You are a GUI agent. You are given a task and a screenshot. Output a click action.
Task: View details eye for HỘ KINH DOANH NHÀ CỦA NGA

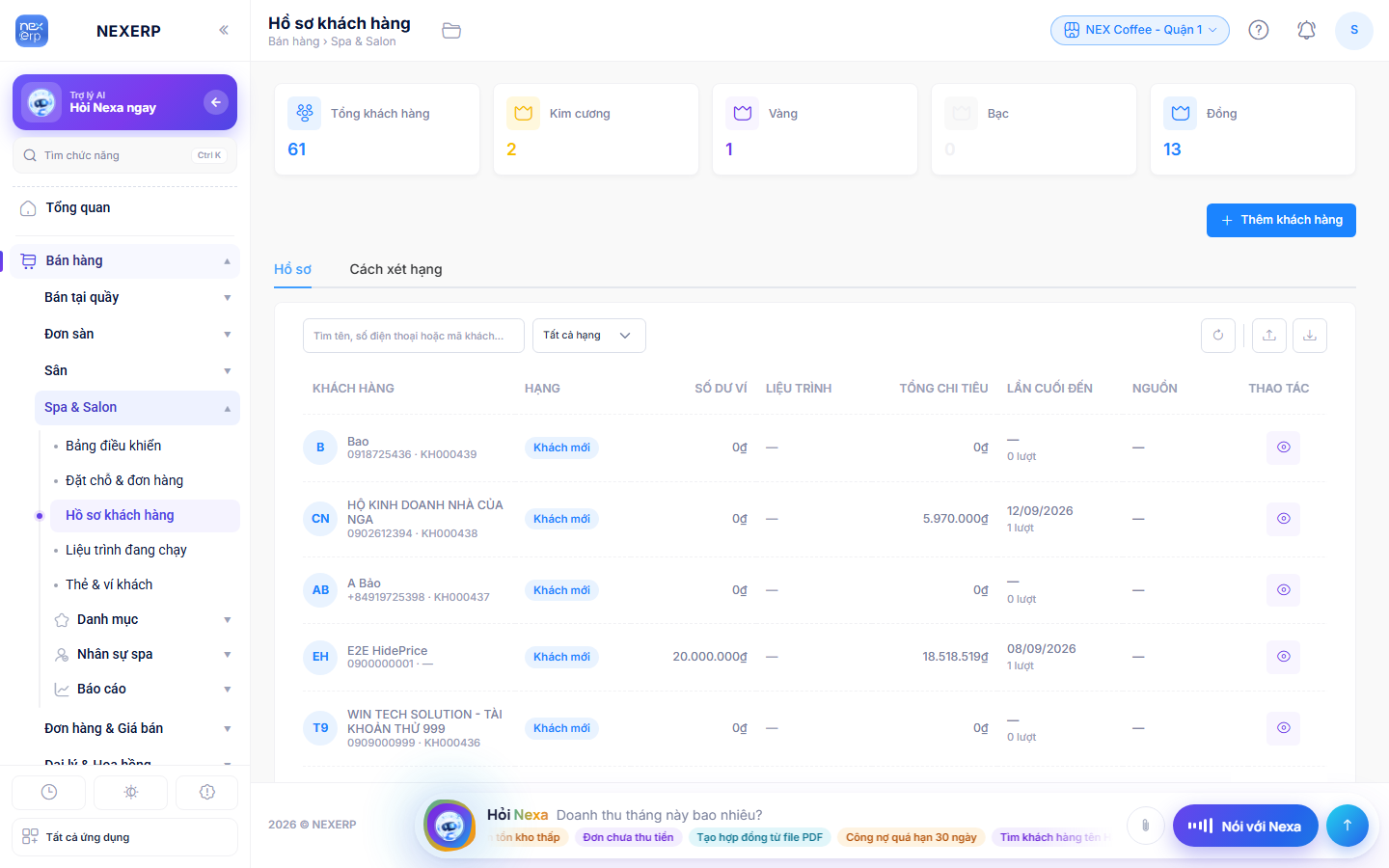click(1284, 519)
